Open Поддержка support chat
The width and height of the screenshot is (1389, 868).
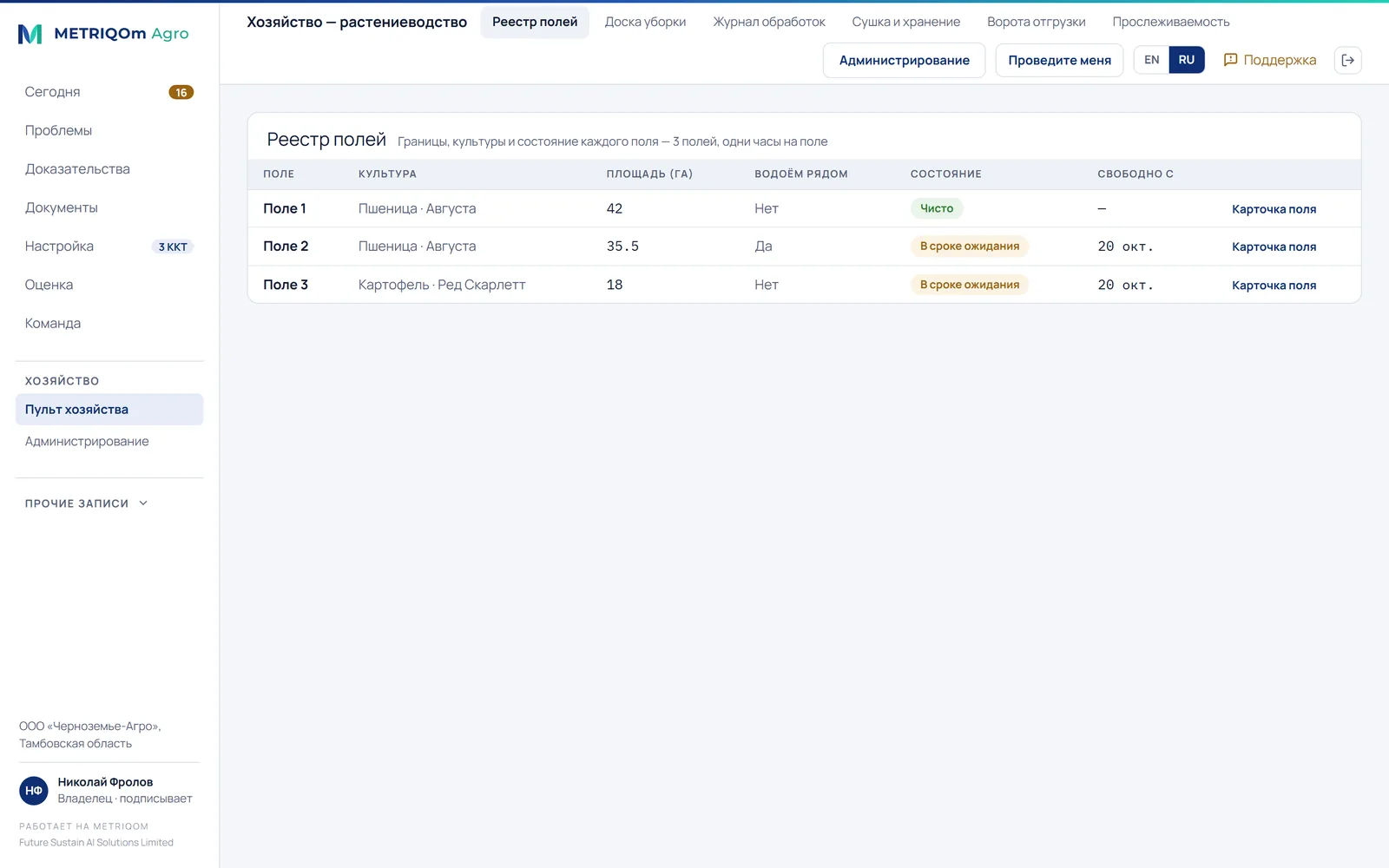point(1270,60)
